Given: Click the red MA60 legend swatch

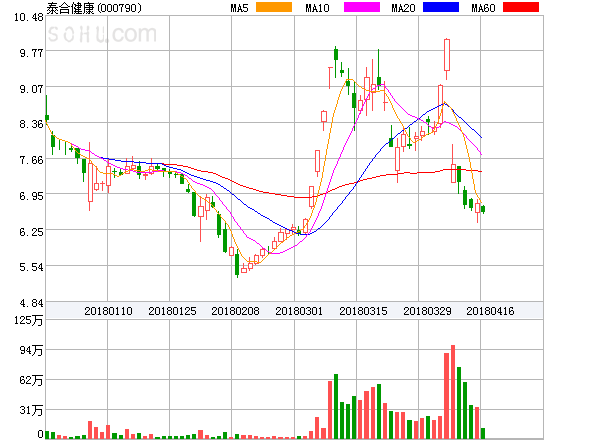Looking at the screenshot, I should coord(521,7).
